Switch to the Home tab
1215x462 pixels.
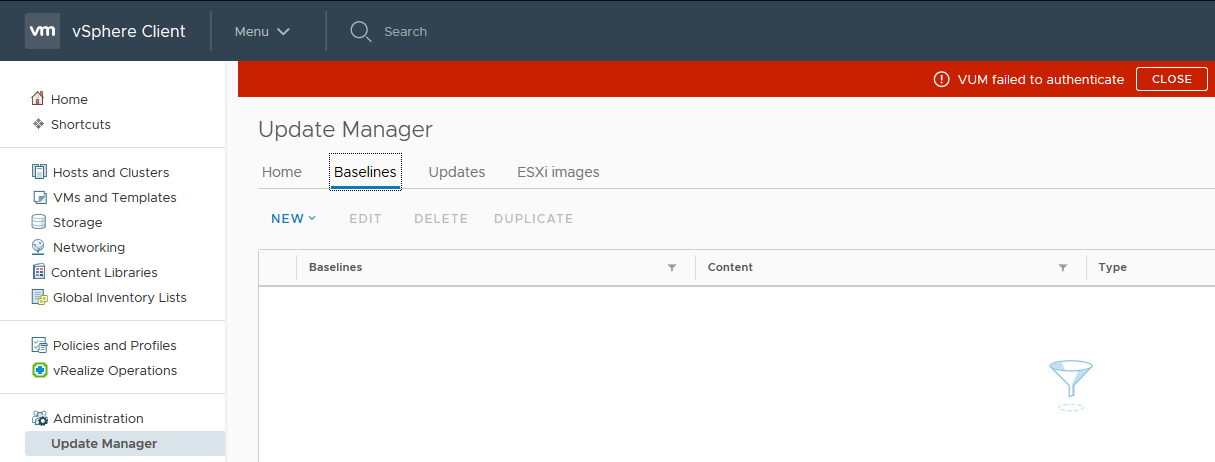click(x=282, y=172)
